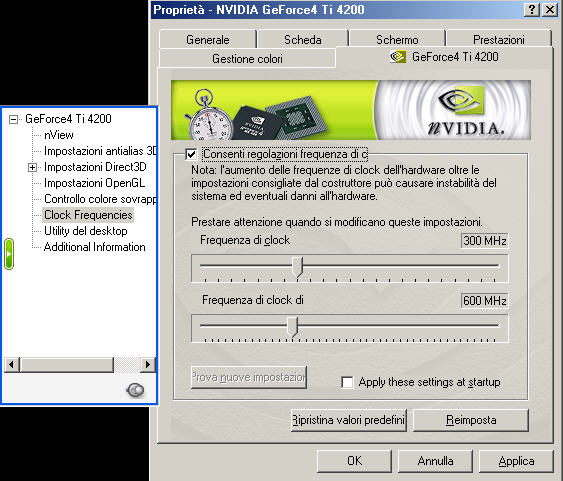
Task: Click the Frequenza di clock slider thumb
Action: 297,267
